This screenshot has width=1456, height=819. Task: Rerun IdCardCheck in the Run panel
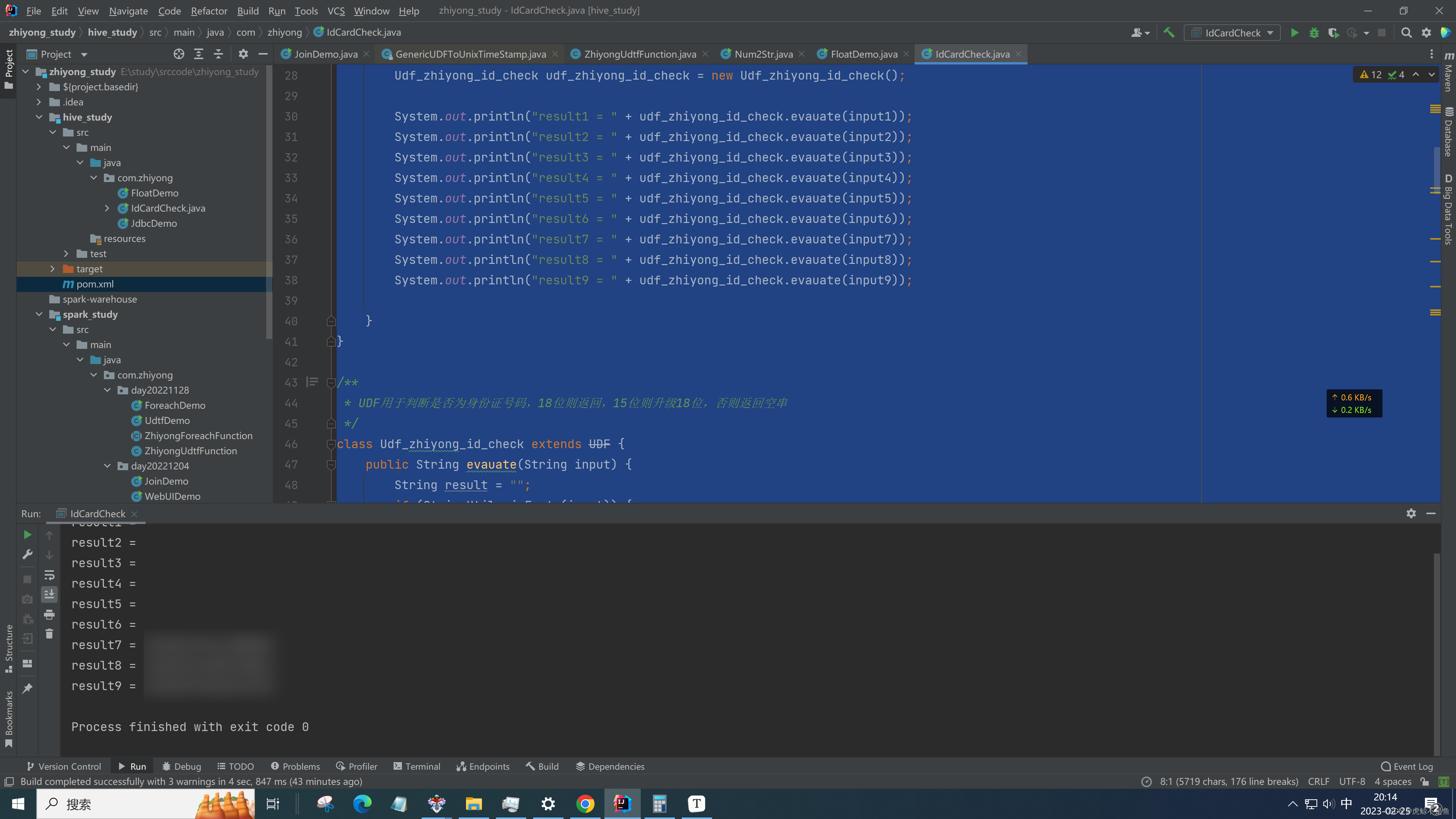27,535
